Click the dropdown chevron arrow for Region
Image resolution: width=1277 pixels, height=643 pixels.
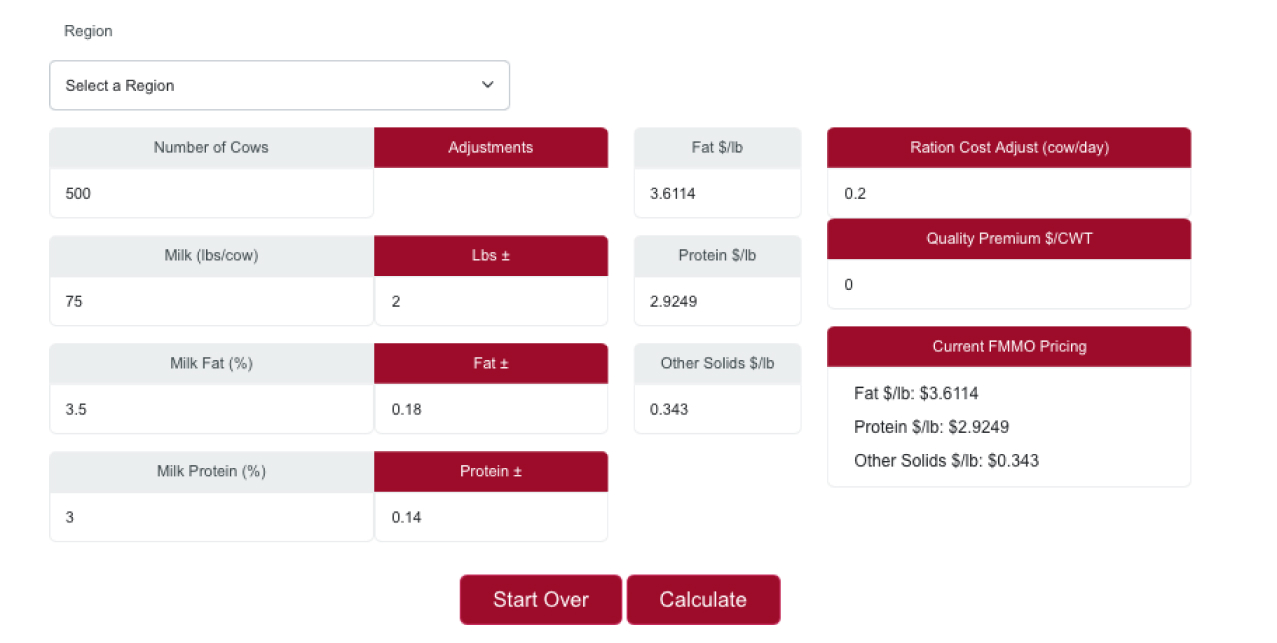click(488, 85)
